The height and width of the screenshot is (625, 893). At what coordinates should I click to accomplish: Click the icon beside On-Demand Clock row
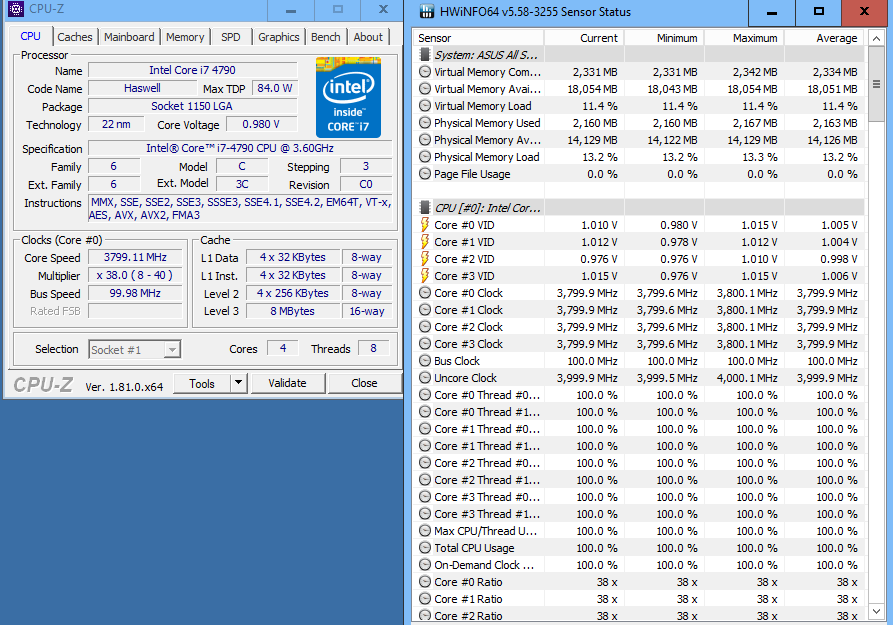click(425, 565)
